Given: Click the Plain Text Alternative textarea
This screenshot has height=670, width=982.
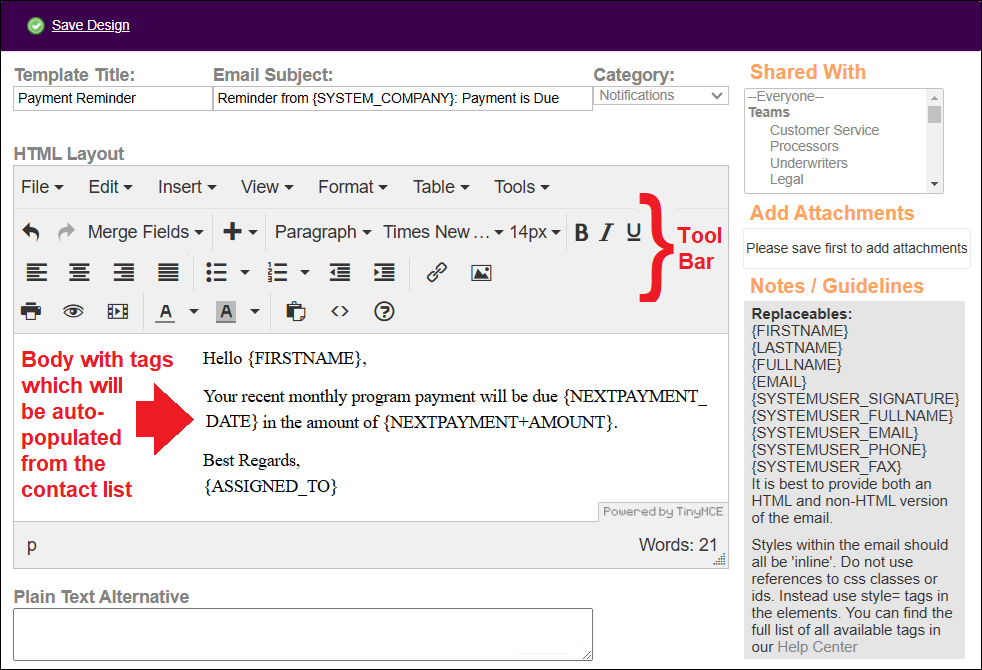Looking at the screenshot, I should (302, 634).
